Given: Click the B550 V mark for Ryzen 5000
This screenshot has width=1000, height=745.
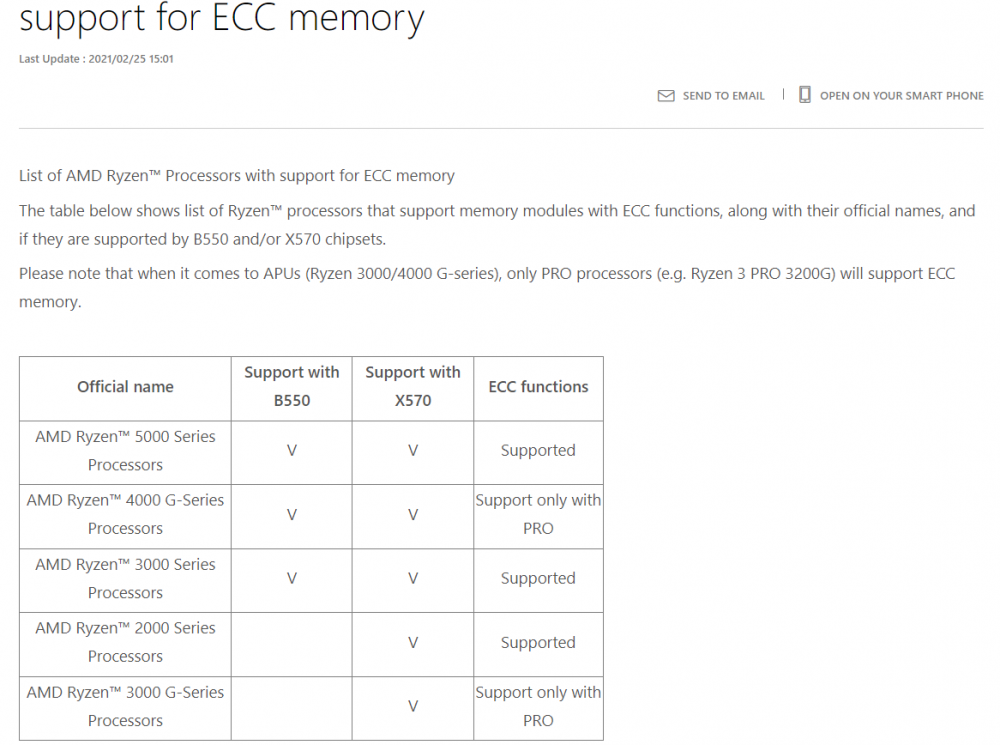Looking at the screenshot, I should pyautogui.click(x=291, y=451).
